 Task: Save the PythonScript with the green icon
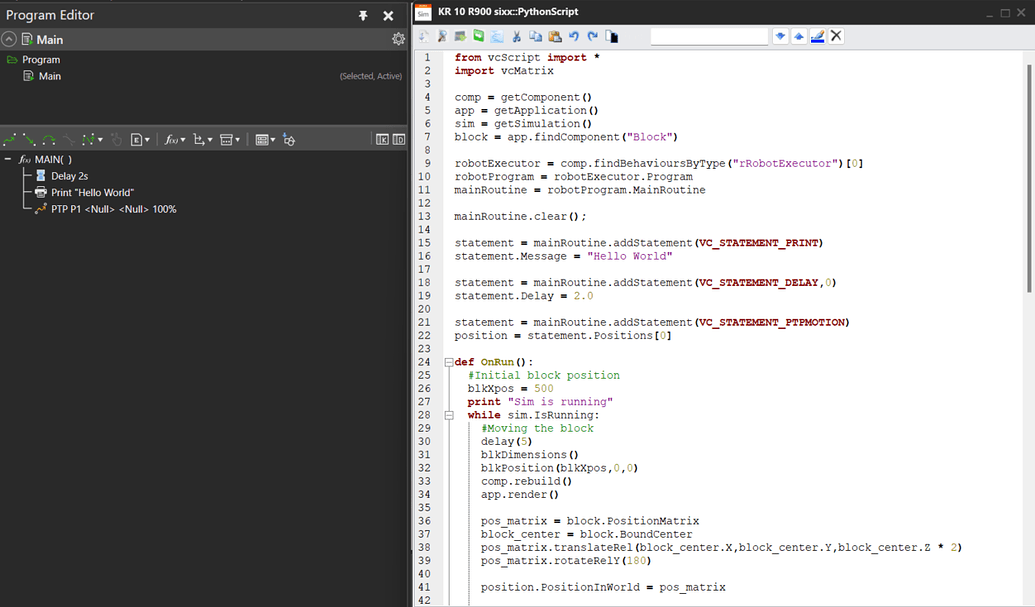coord(478,35)
